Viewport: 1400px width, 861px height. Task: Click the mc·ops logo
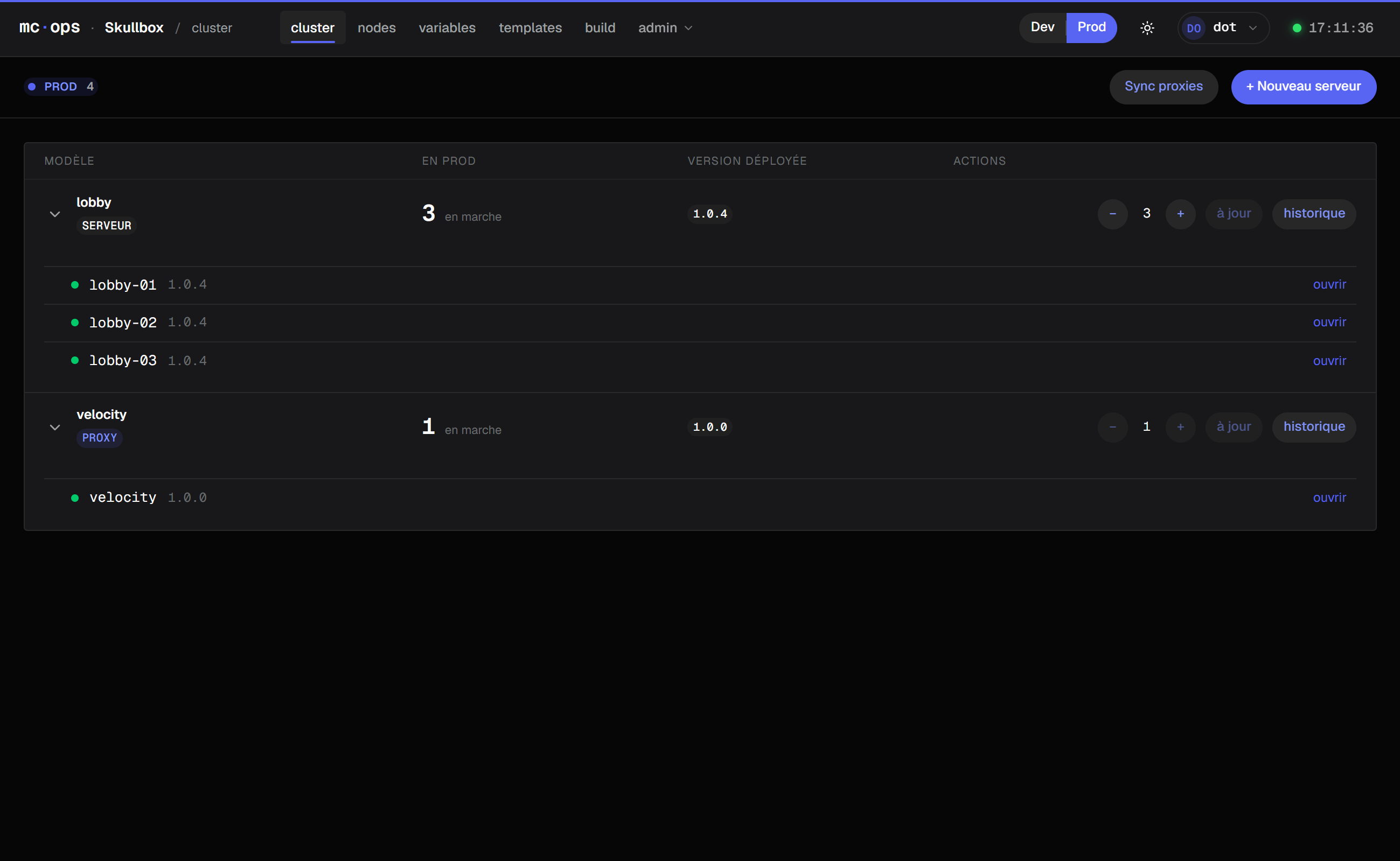click(50, 27)
